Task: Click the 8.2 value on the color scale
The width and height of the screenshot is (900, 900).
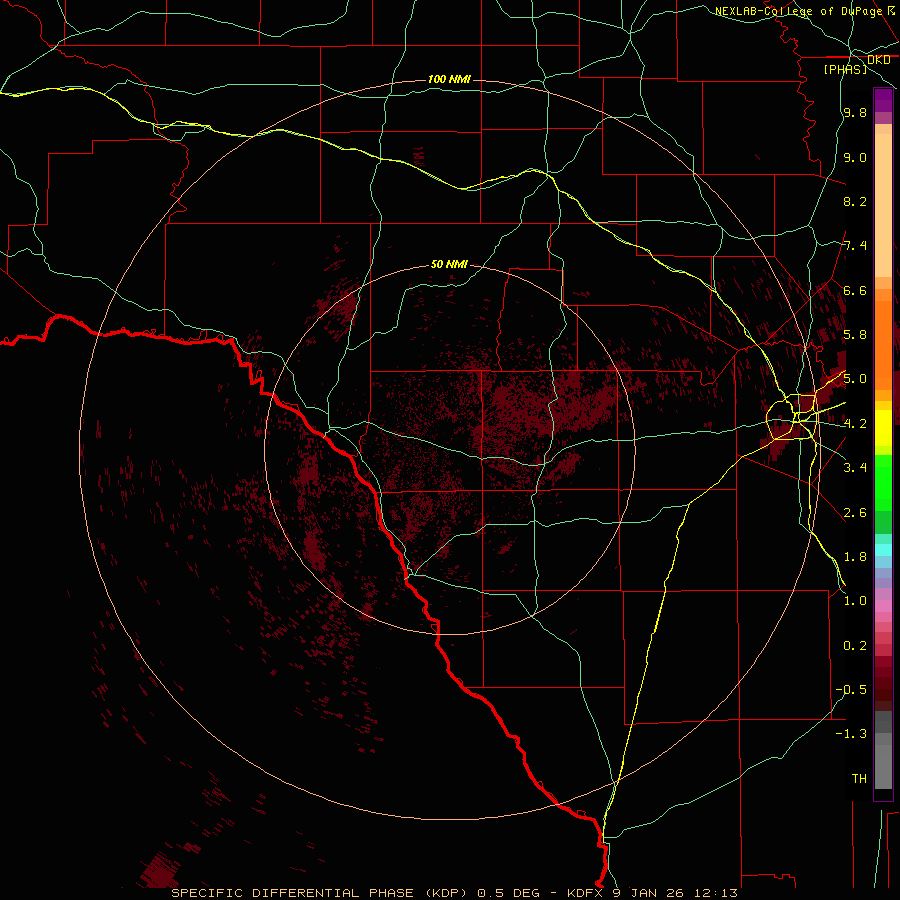Action: (x=855, y=201)
